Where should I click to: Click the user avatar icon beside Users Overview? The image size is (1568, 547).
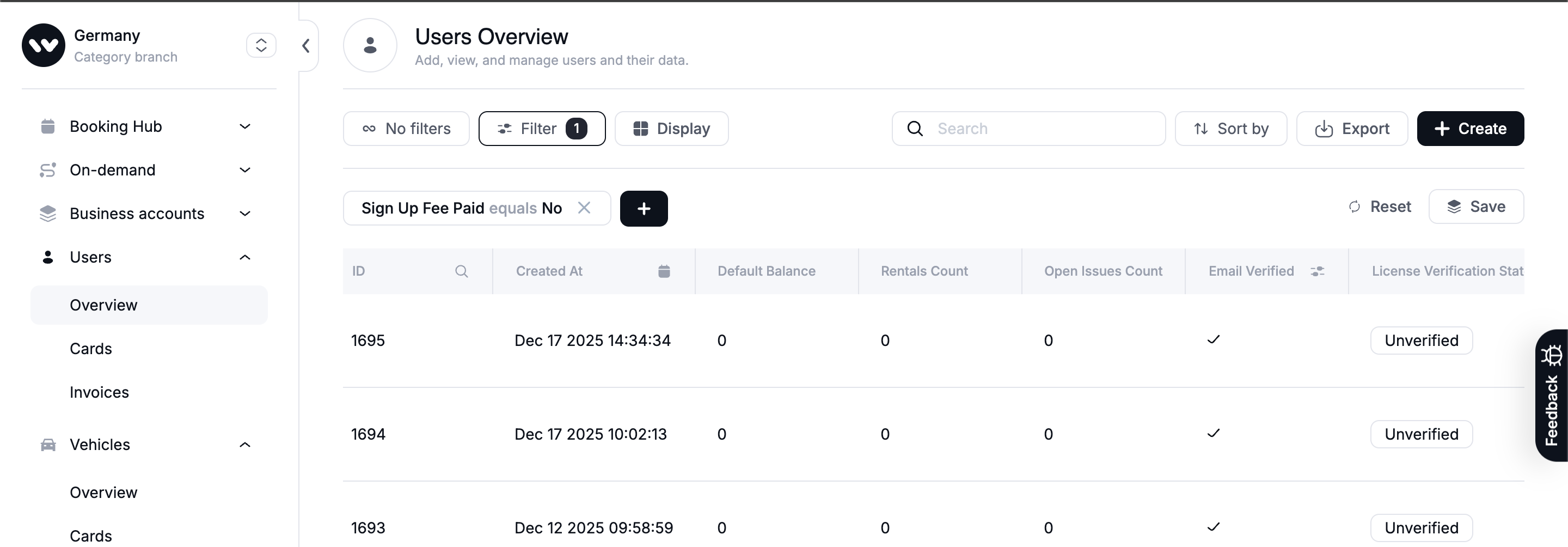pos(370,45)
